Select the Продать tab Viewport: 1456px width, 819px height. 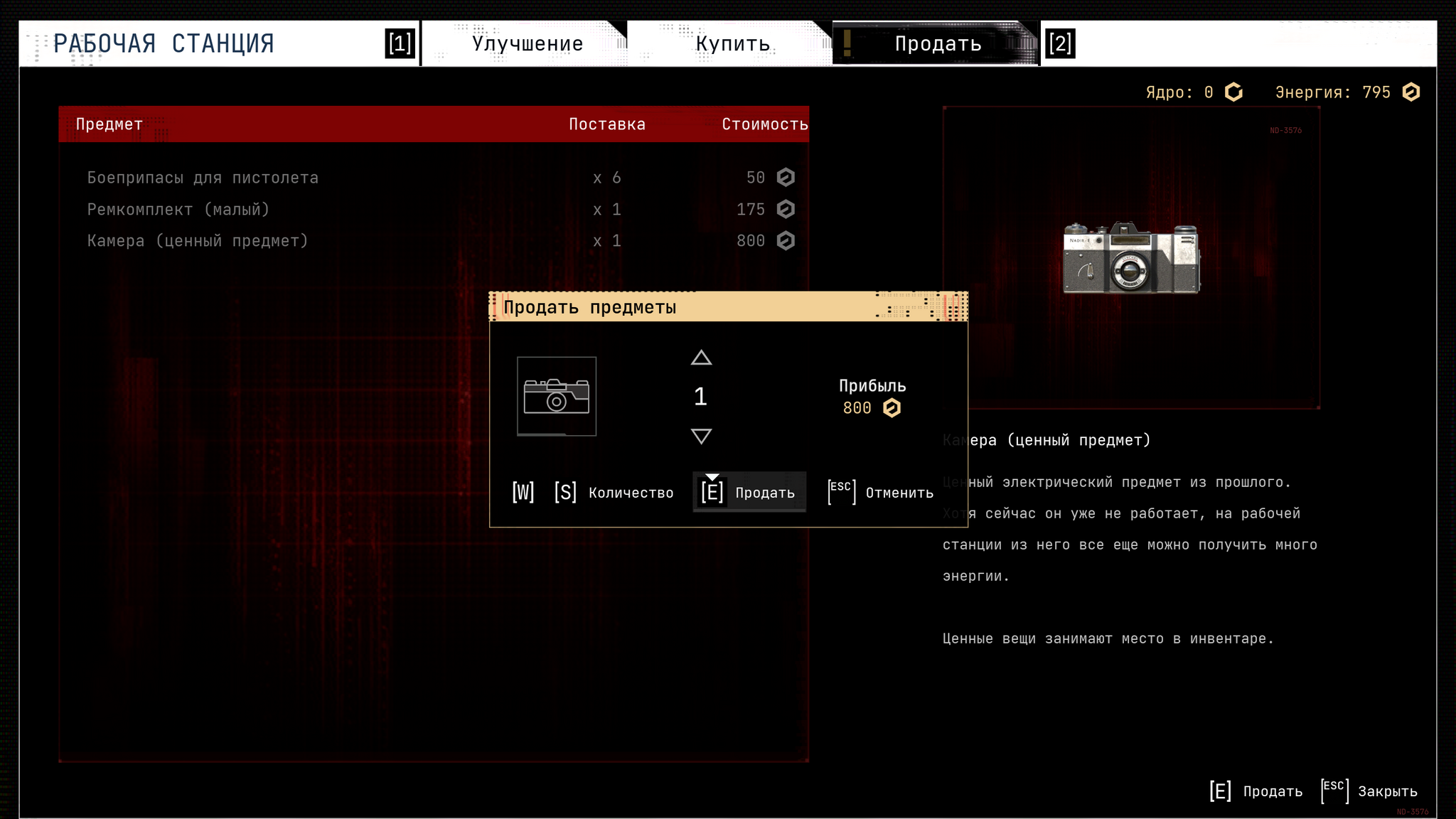pos(937,43)
